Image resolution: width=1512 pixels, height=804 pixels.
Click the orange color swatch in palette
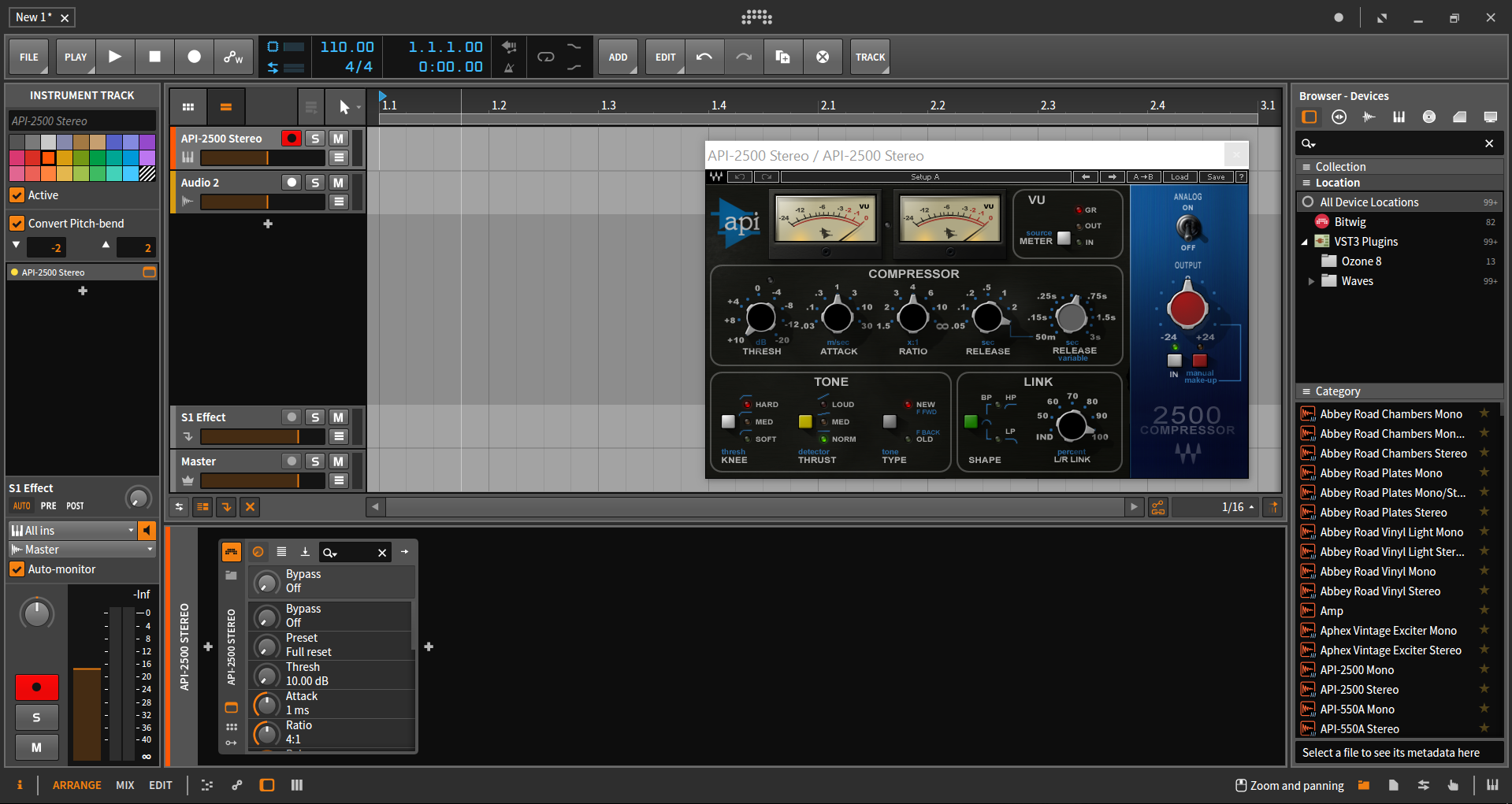48,157
